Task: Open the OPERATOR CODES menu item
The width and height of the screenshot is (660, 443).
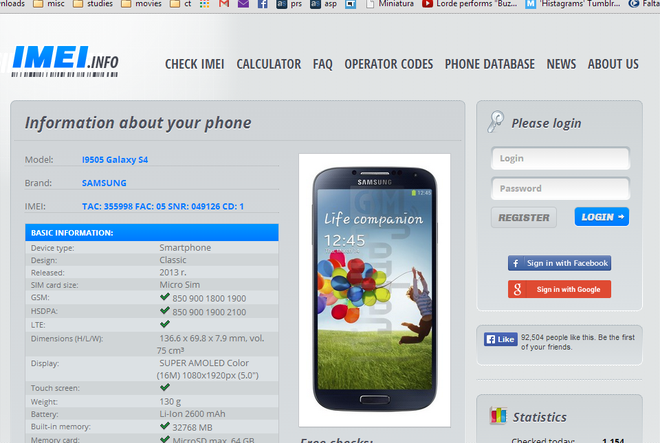Action: tap(389, 64)
